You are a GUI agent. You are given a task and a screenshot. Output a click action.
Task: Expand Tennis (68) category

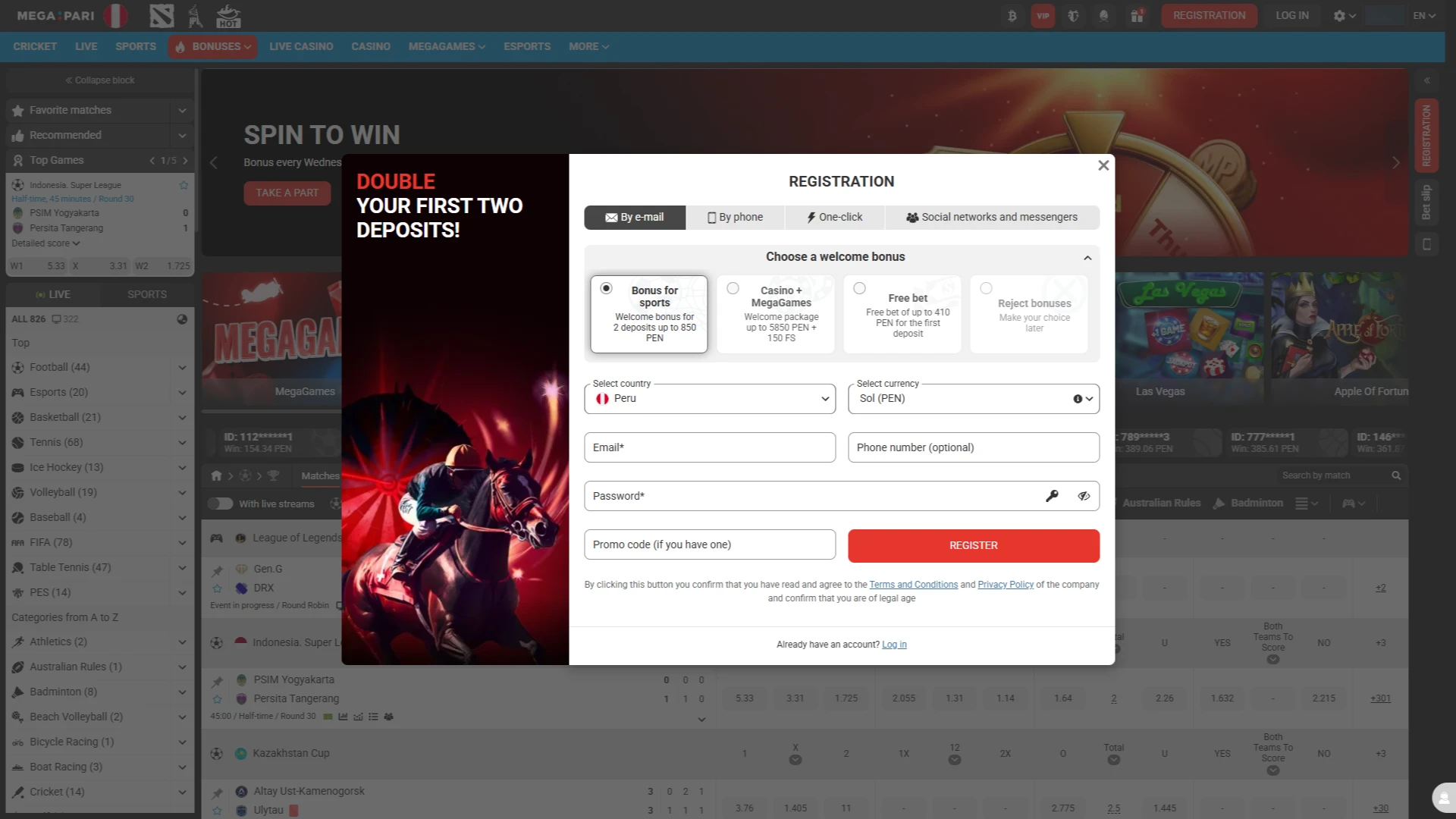tap(182, 443)
